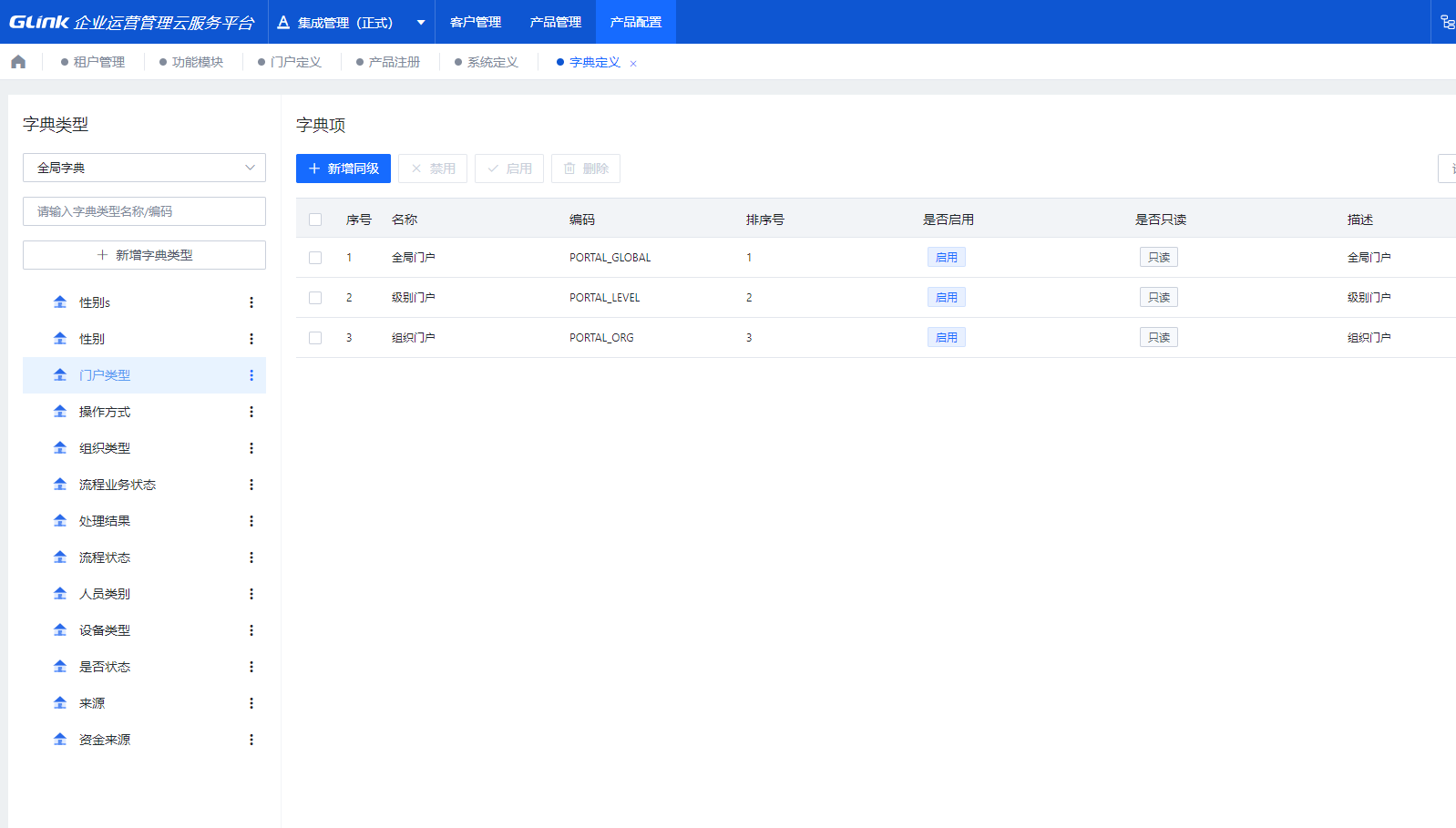Open the three-dot menu for 设备类型
The height and width of the screenshot is (828, 1456).
(251, 630)
